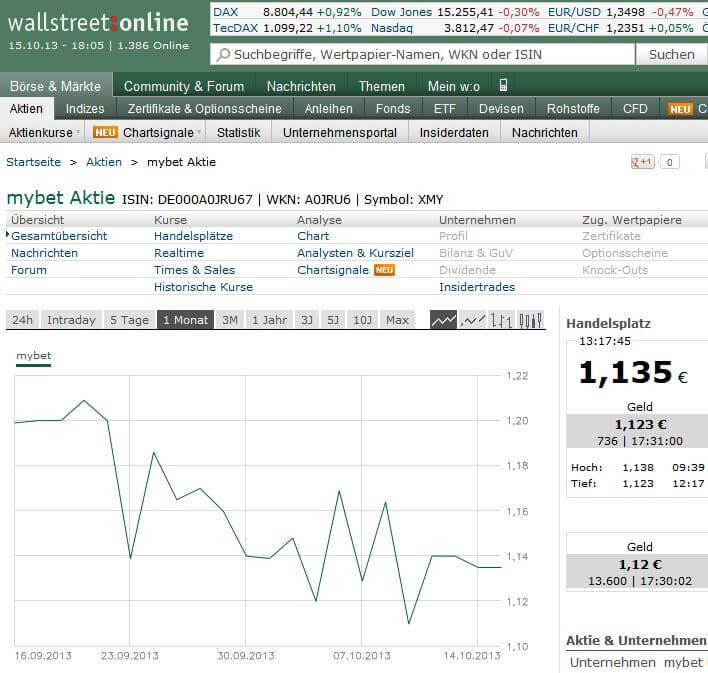Click the Nasdaq ticker link

click(x=392, y=28)
